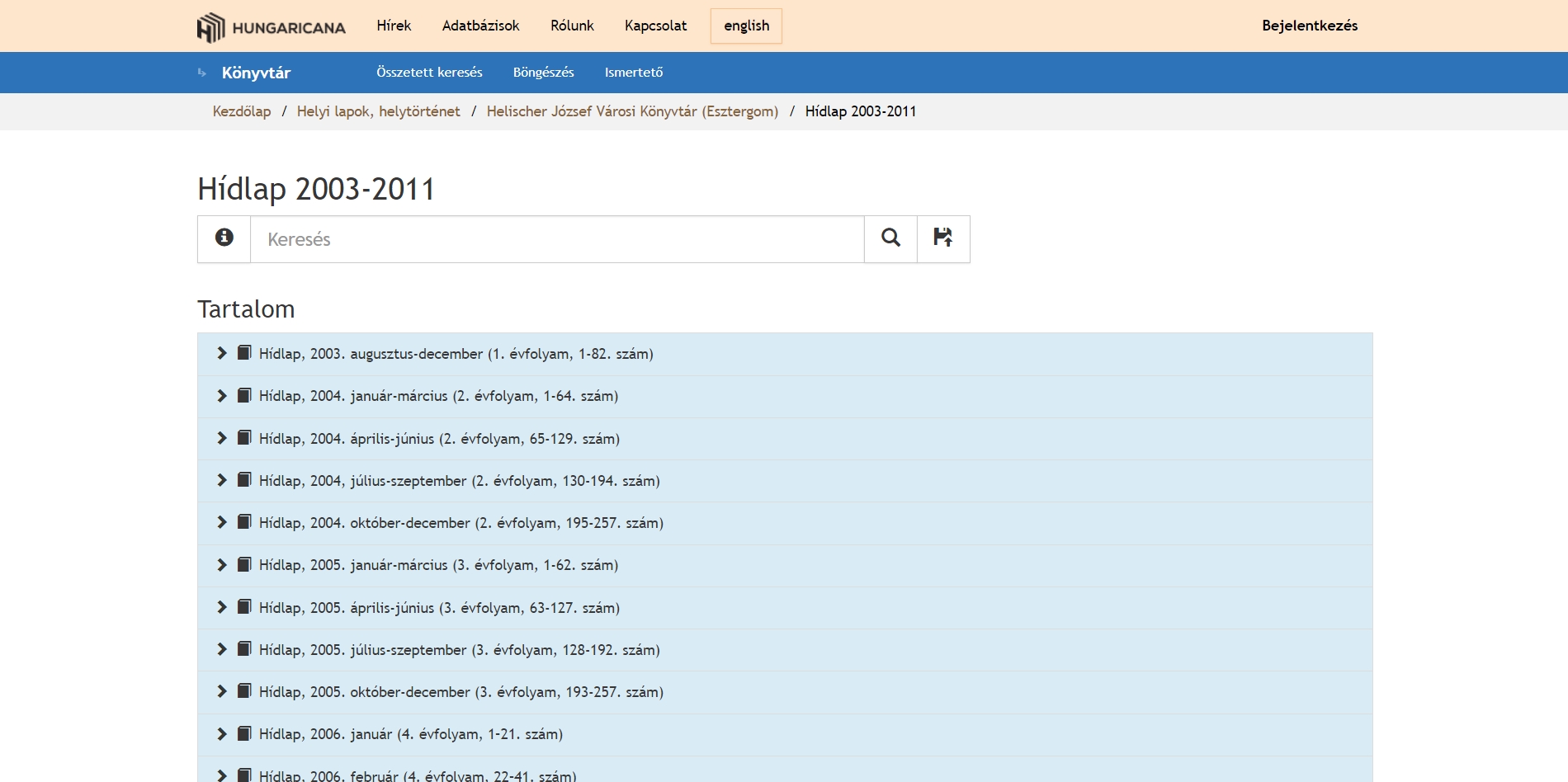Open Összetett keresés in library bar
Image resolution: width=1568 pixels, height=782 pixels.
[x=429, y=73]
